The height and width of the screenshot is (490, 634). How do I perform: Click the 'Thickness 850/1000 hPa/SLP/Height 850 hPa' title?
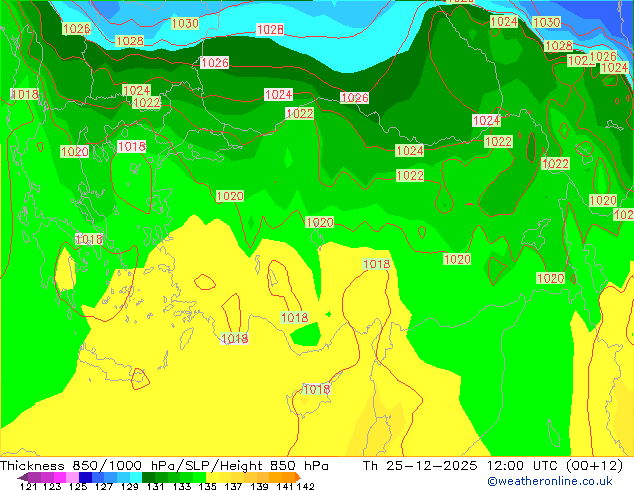[x=164, y=466]
